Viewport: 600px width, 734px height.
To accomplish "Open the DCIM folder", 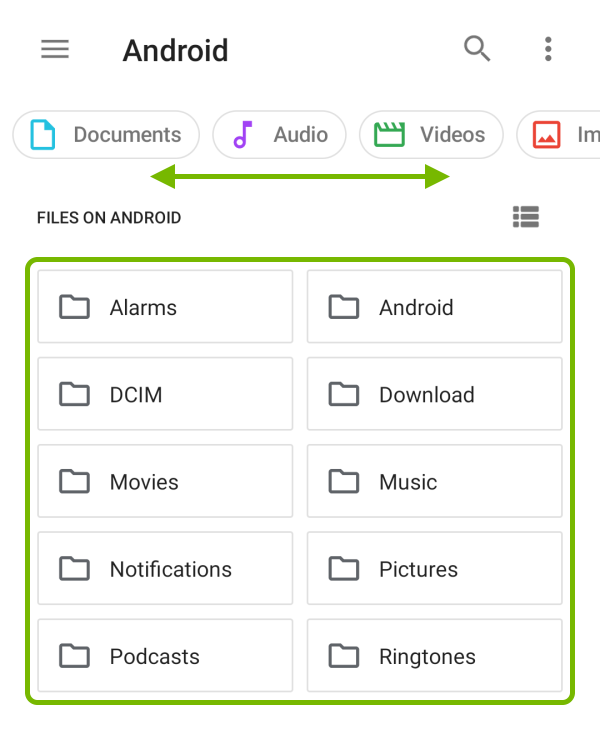I will (x=165, y=394).
